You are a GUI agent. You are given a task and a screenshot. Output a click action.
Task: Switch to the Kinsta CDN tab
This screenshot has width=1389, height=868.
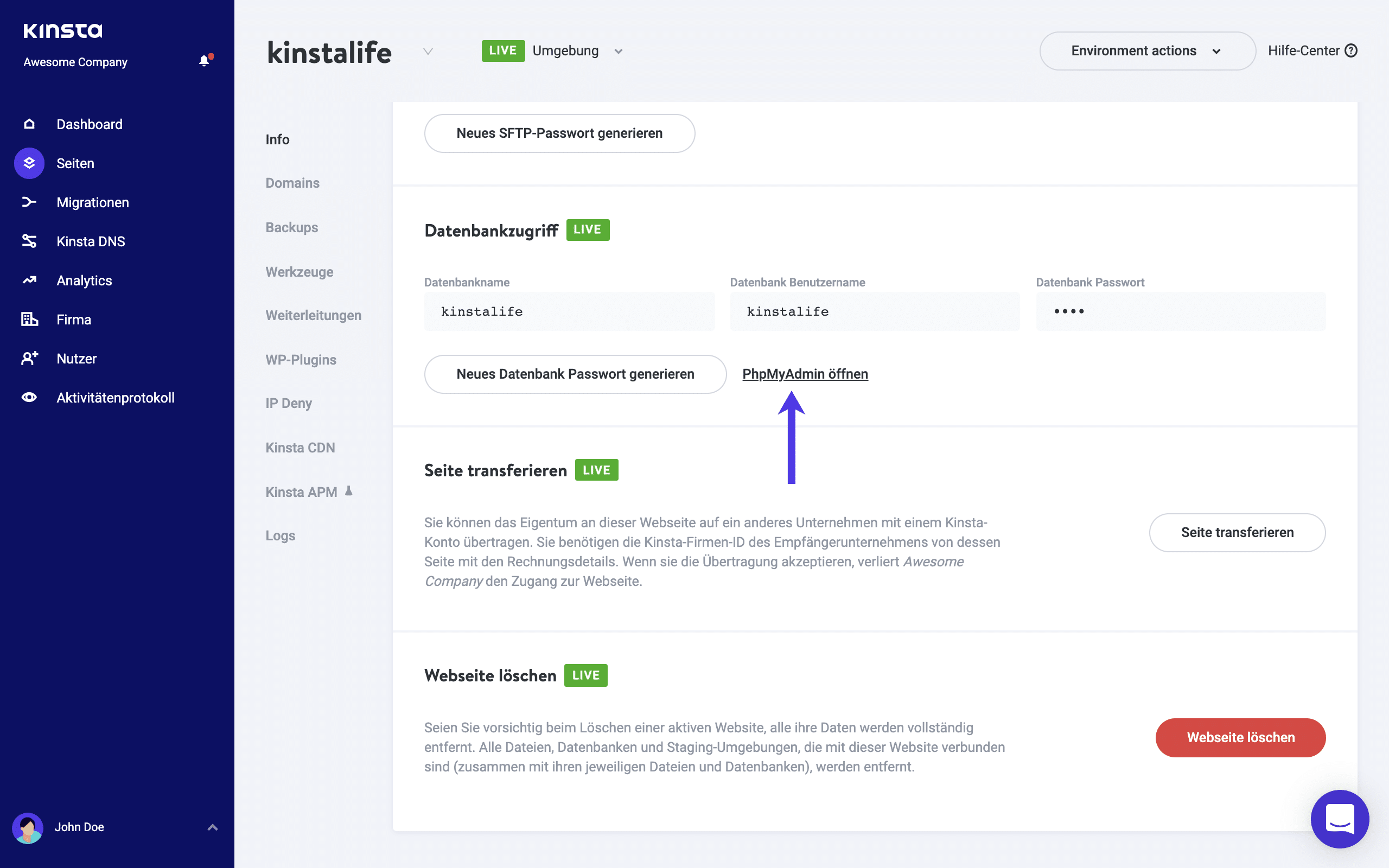coord(300,446)
